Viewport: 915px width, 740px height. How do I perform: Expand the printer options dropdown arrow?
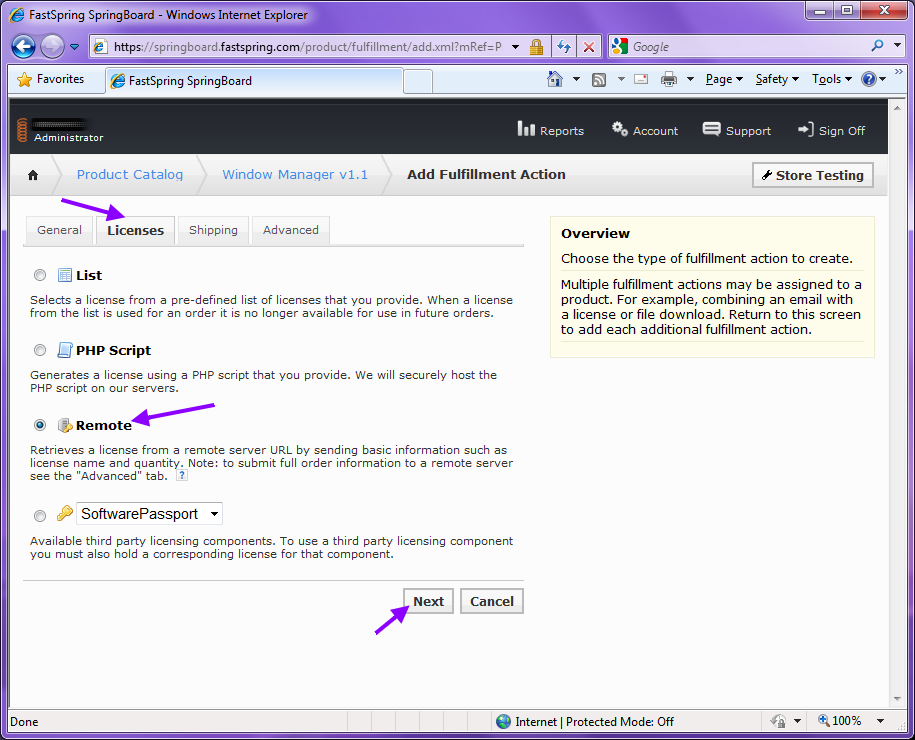(x=690, y=79)
